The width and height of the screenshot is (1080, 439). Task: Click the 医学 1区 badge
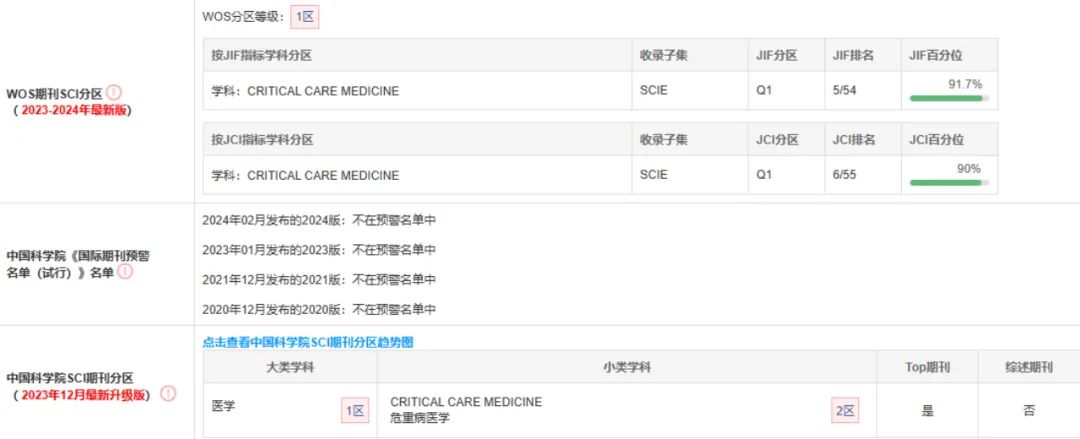point(355,411)
